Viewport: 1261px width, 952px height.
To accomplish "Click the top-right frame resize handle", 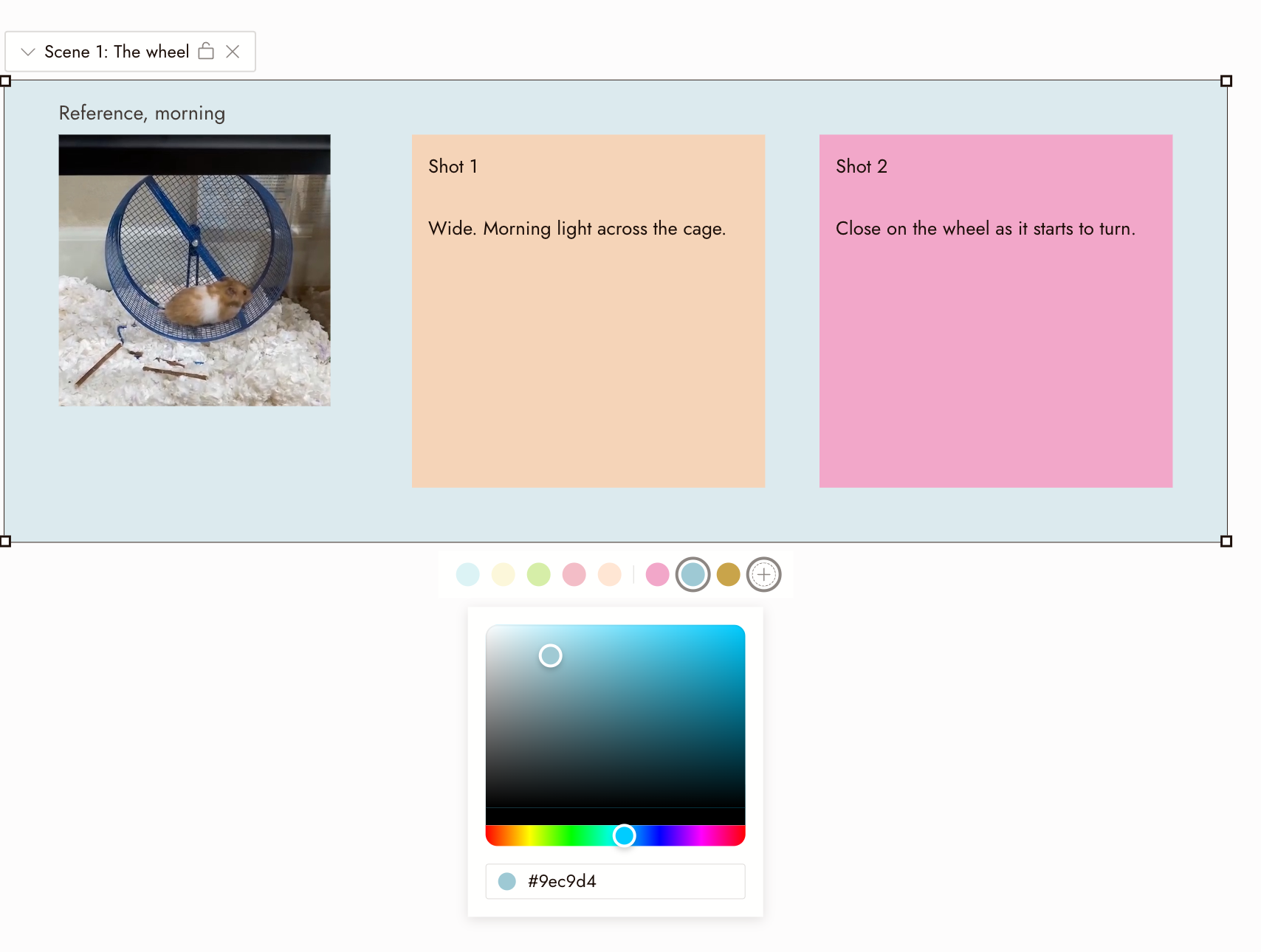I will click(x=1226, y=81).
